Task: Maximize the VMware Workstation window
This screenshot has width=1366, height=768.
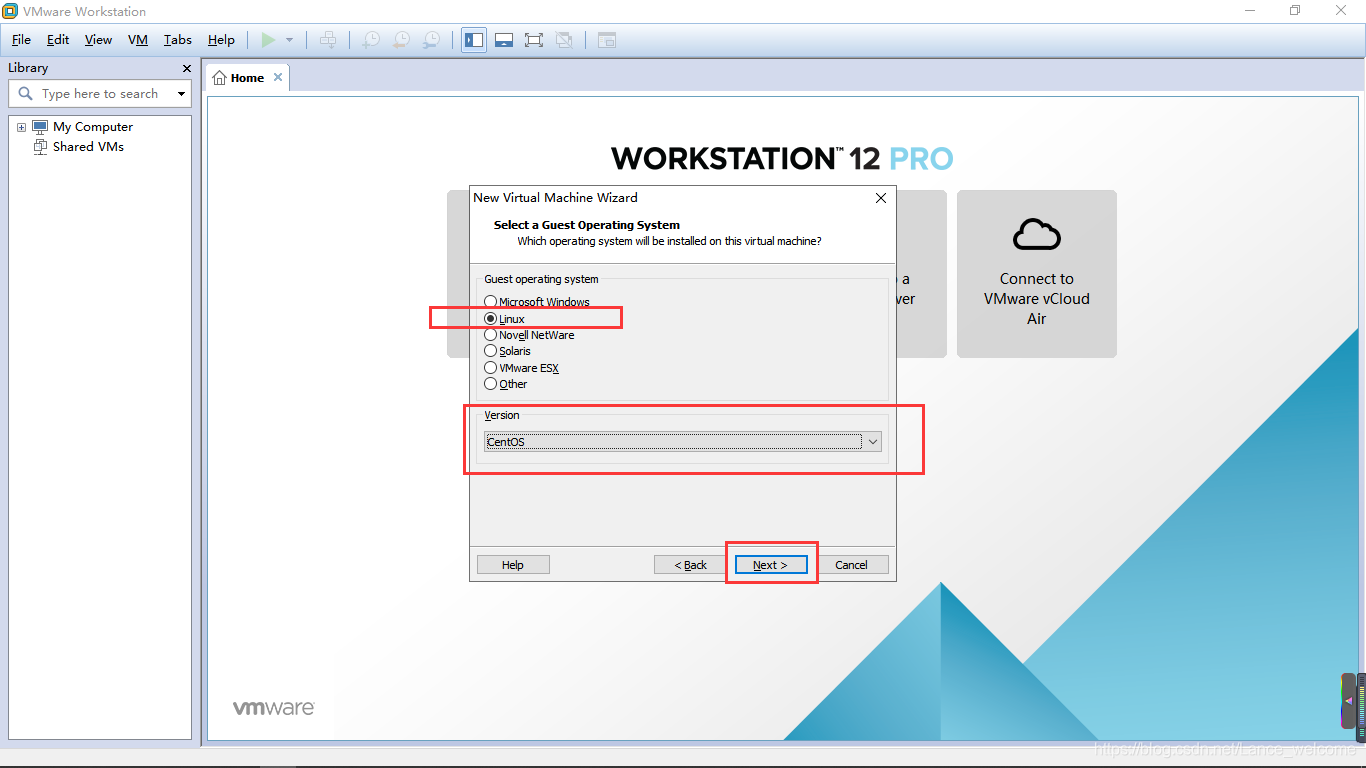Action: click(x=1295, y=11)
